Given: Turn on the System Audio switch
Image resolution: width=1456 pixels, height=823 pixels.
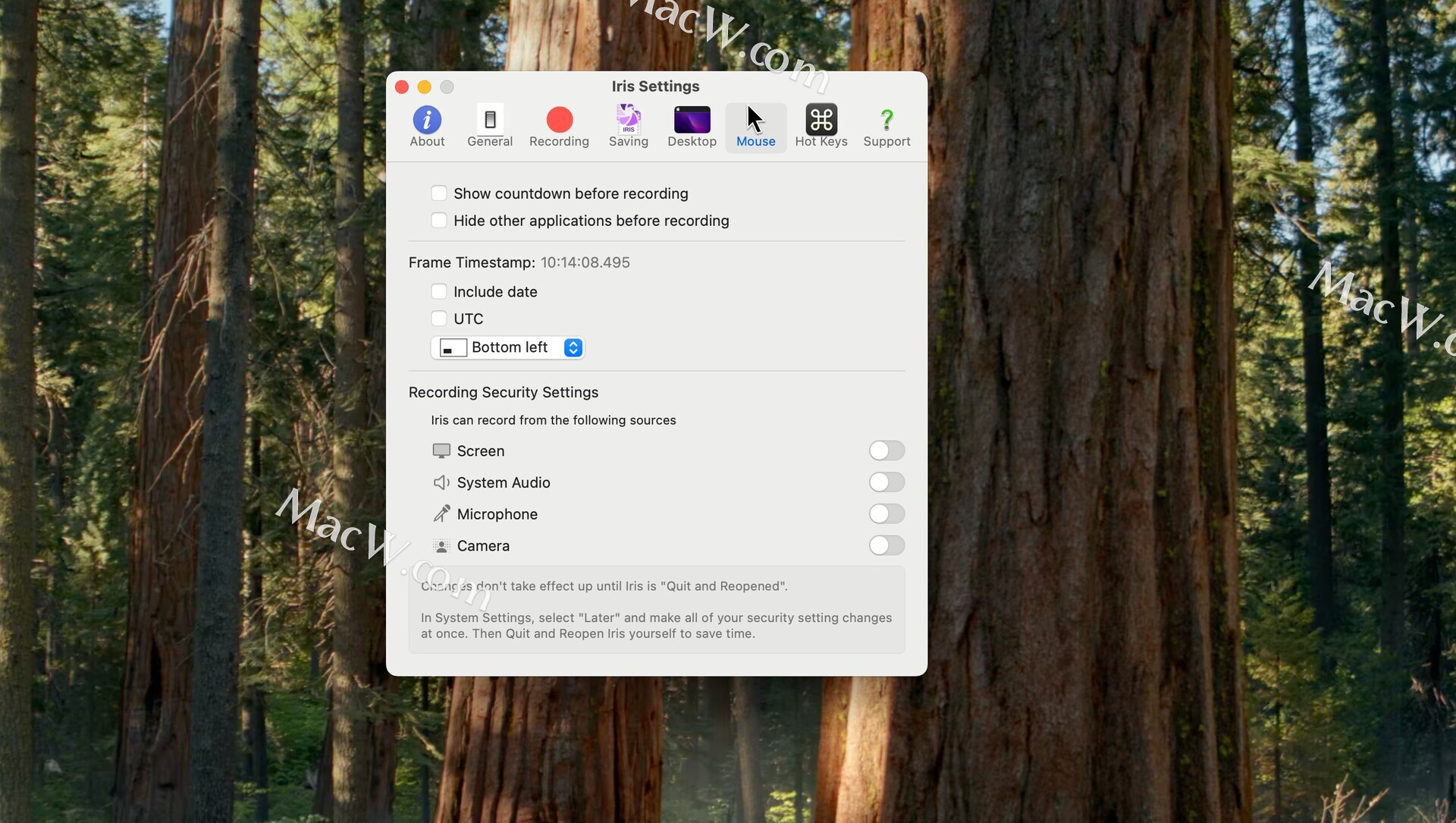Looking at the screenshot, I should tap(886, 482).
